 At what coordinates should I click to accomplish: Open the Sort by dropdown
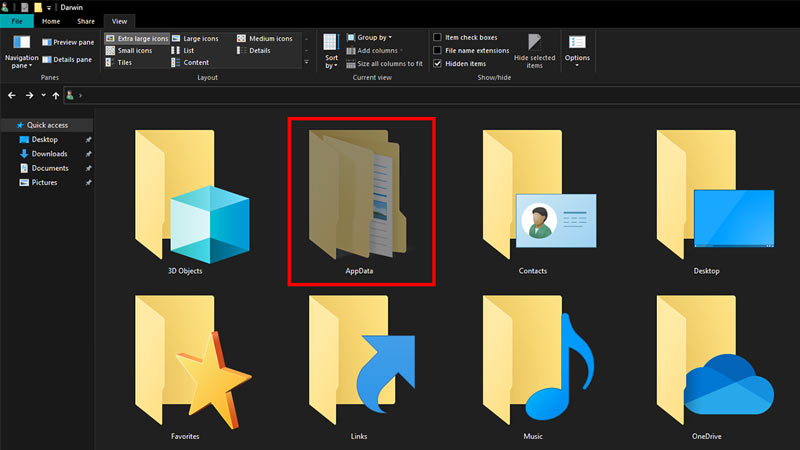tap(331, 52)
